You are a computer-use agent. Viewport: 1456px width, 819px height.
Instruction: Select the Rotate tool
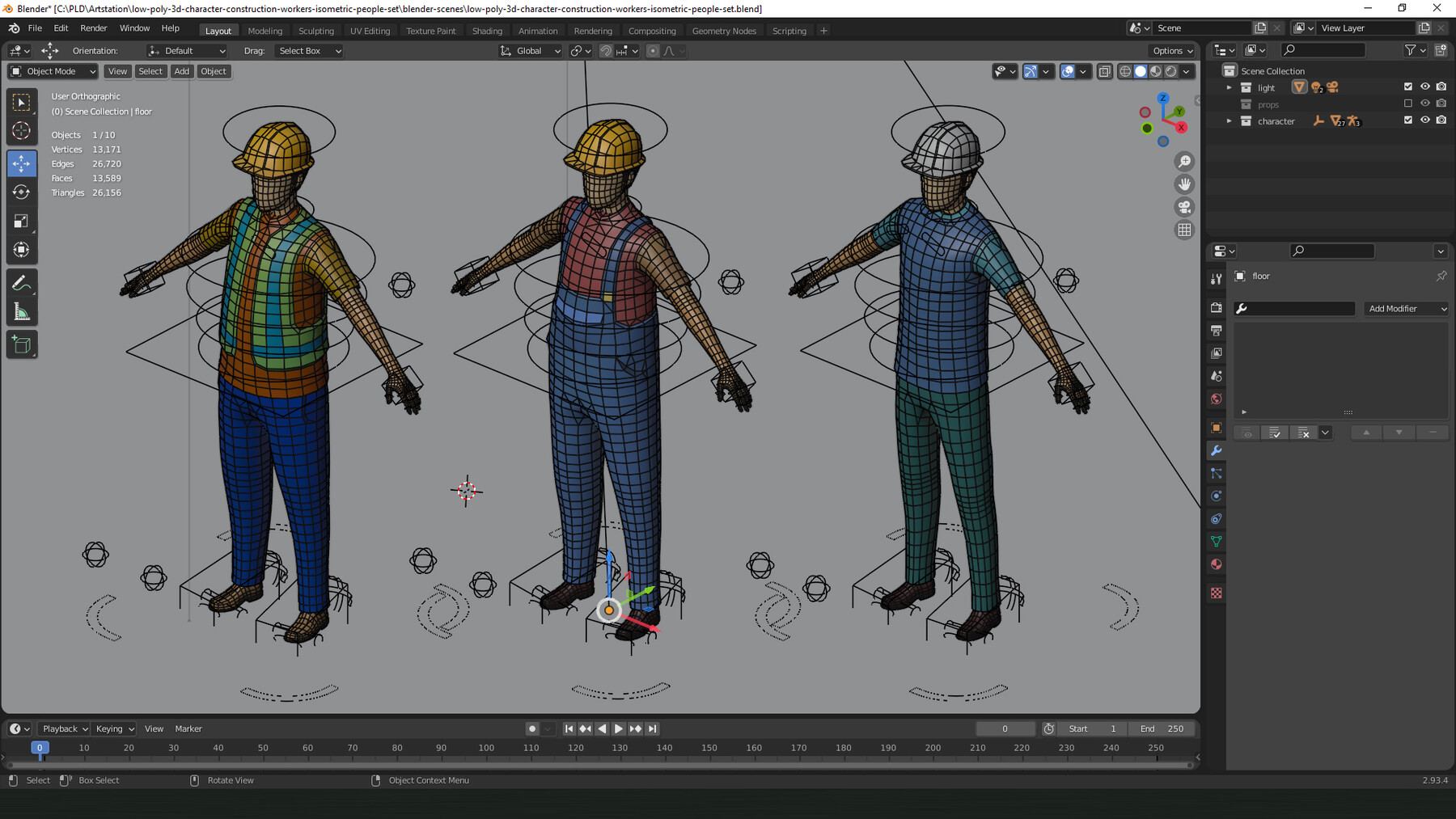tap(22, 192)
